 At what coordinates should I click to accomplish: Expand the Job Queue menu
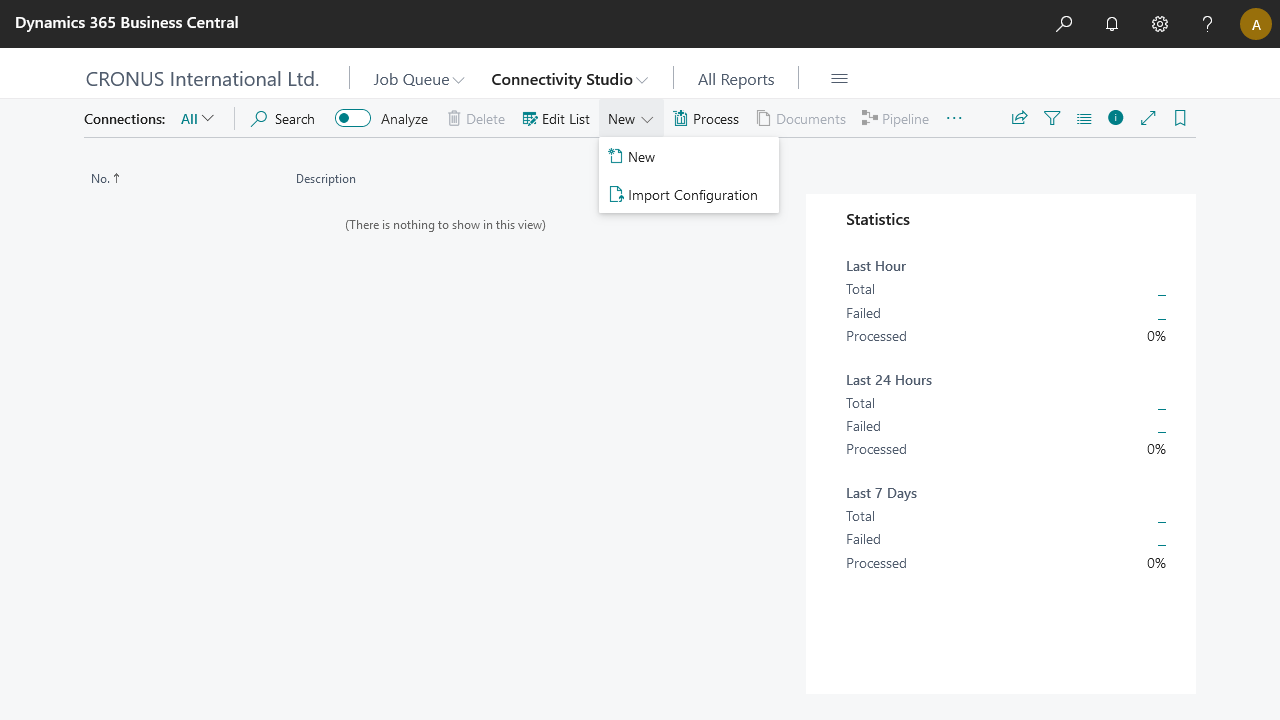click(x=419, y=79)
